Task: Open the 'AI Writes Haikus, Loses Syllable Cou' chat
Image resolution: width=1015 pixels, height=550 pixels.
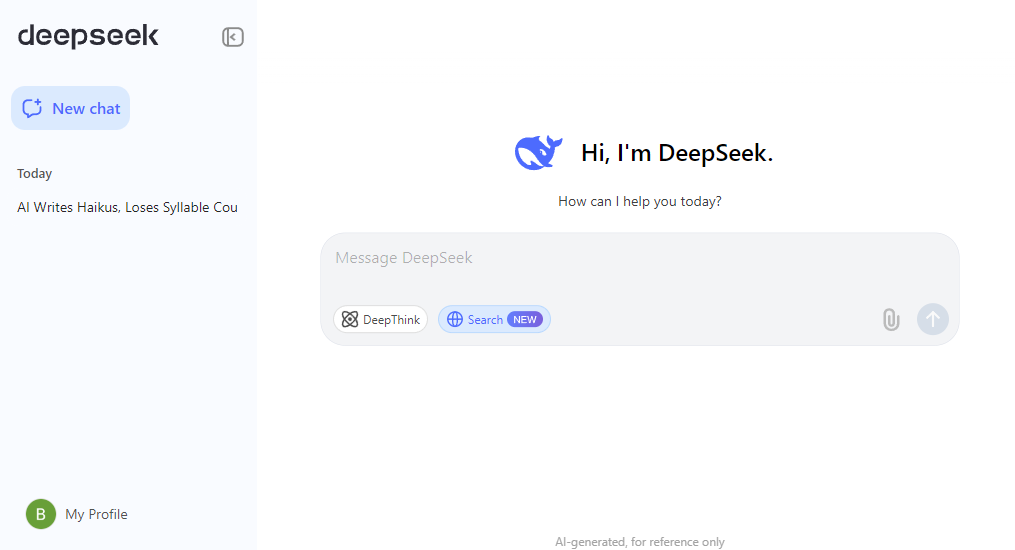Action: click(x=128, y=207)
